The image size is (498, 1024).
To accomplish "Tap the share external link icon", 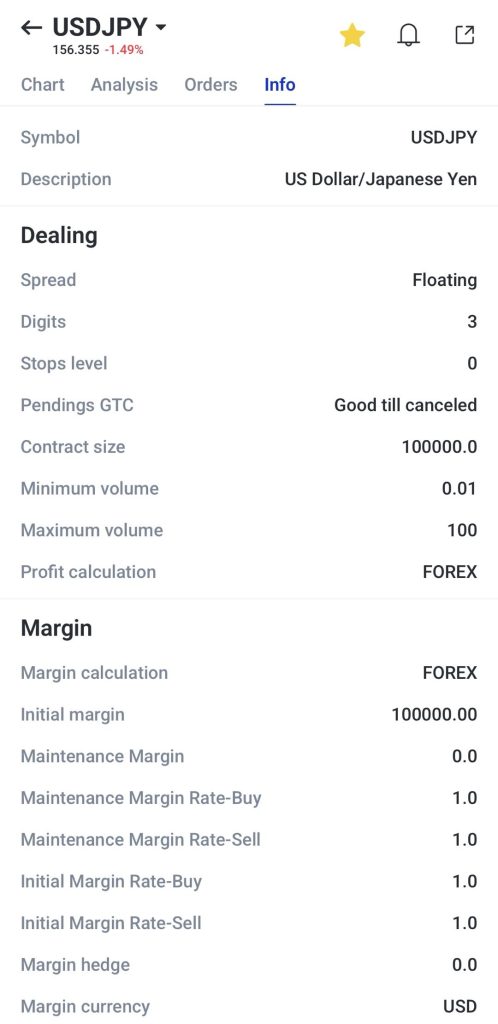I will pyautogui.click(x=465, y=35).
